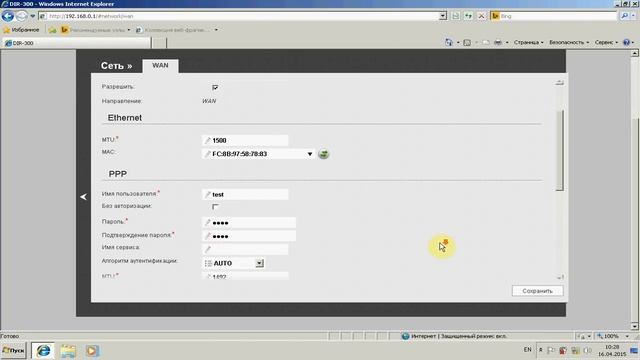Image resolution: width=640 pixels, height=360 pixels.
Task: Open the MAC address dropdown arrow
Action: (x=310, y=154)
